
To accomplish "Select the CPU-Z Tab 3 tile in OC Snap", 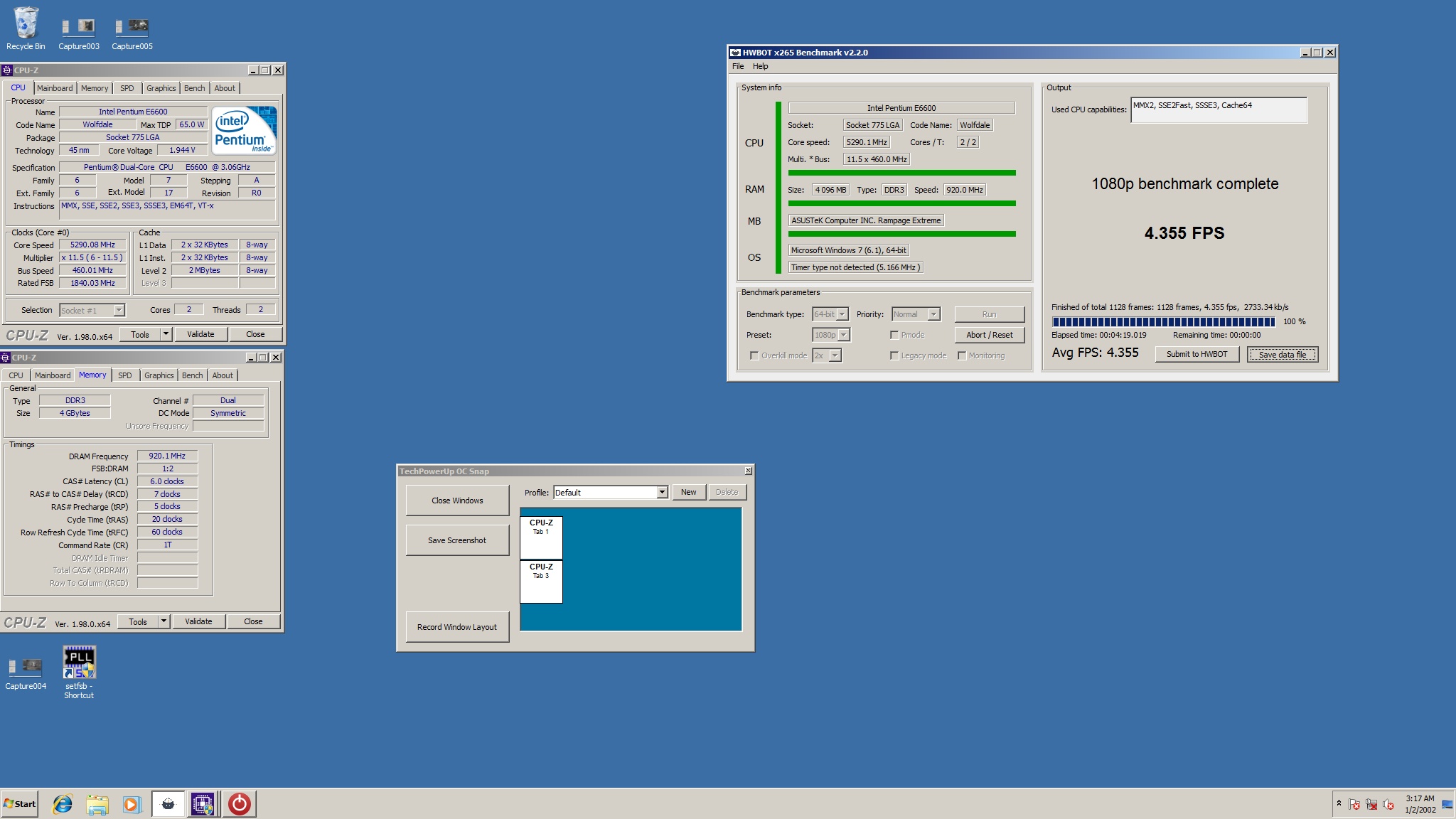I will tap(541, 582).
